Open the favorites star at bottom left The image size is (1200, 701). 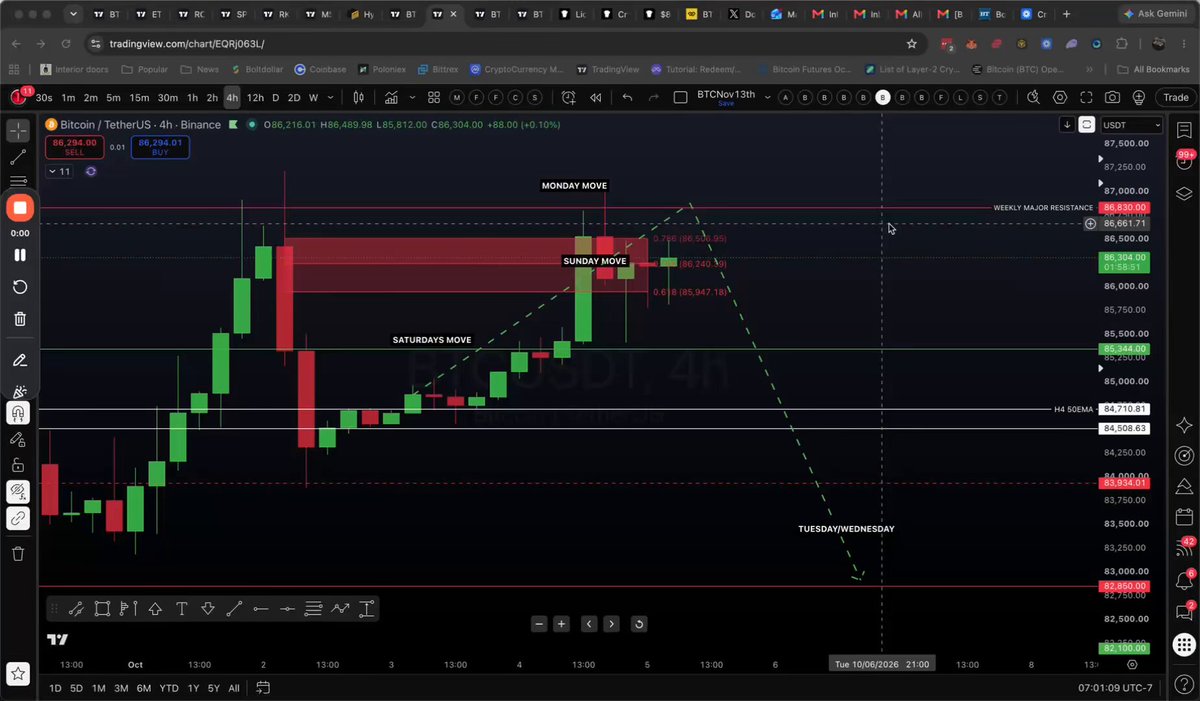19,673
